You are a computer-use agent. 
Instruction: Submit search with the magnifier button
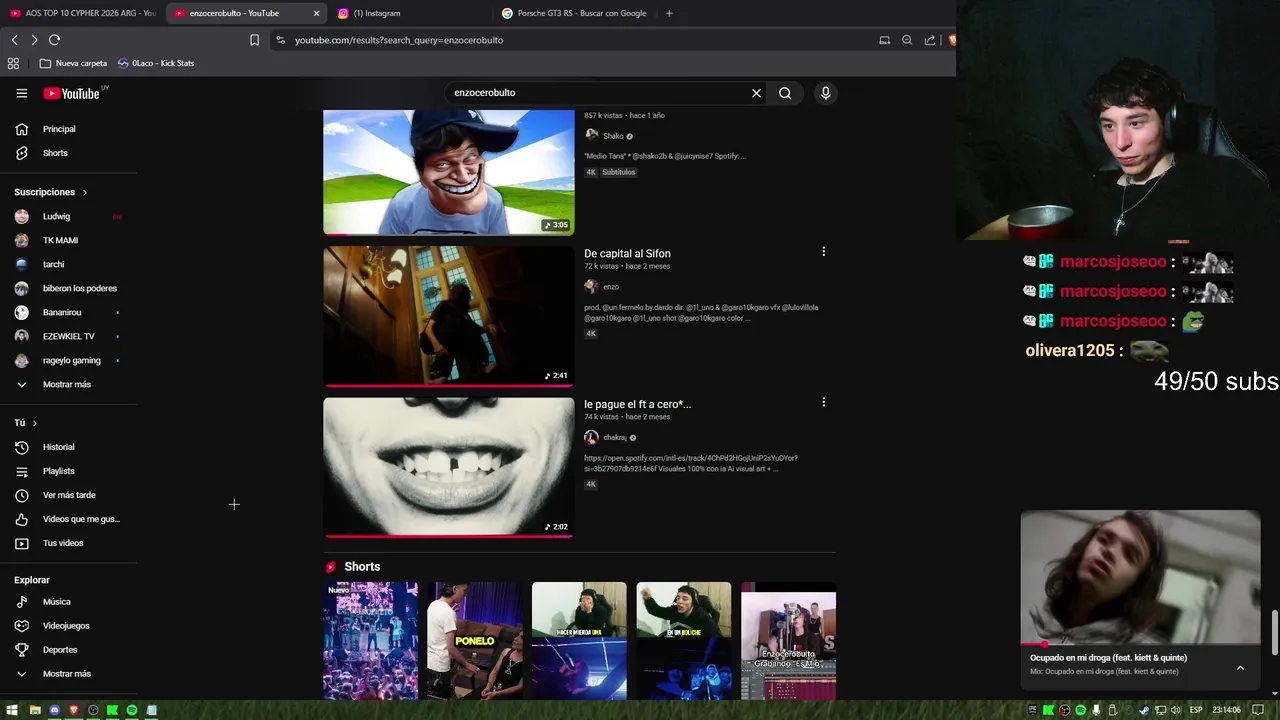click(x=785, y=93)
